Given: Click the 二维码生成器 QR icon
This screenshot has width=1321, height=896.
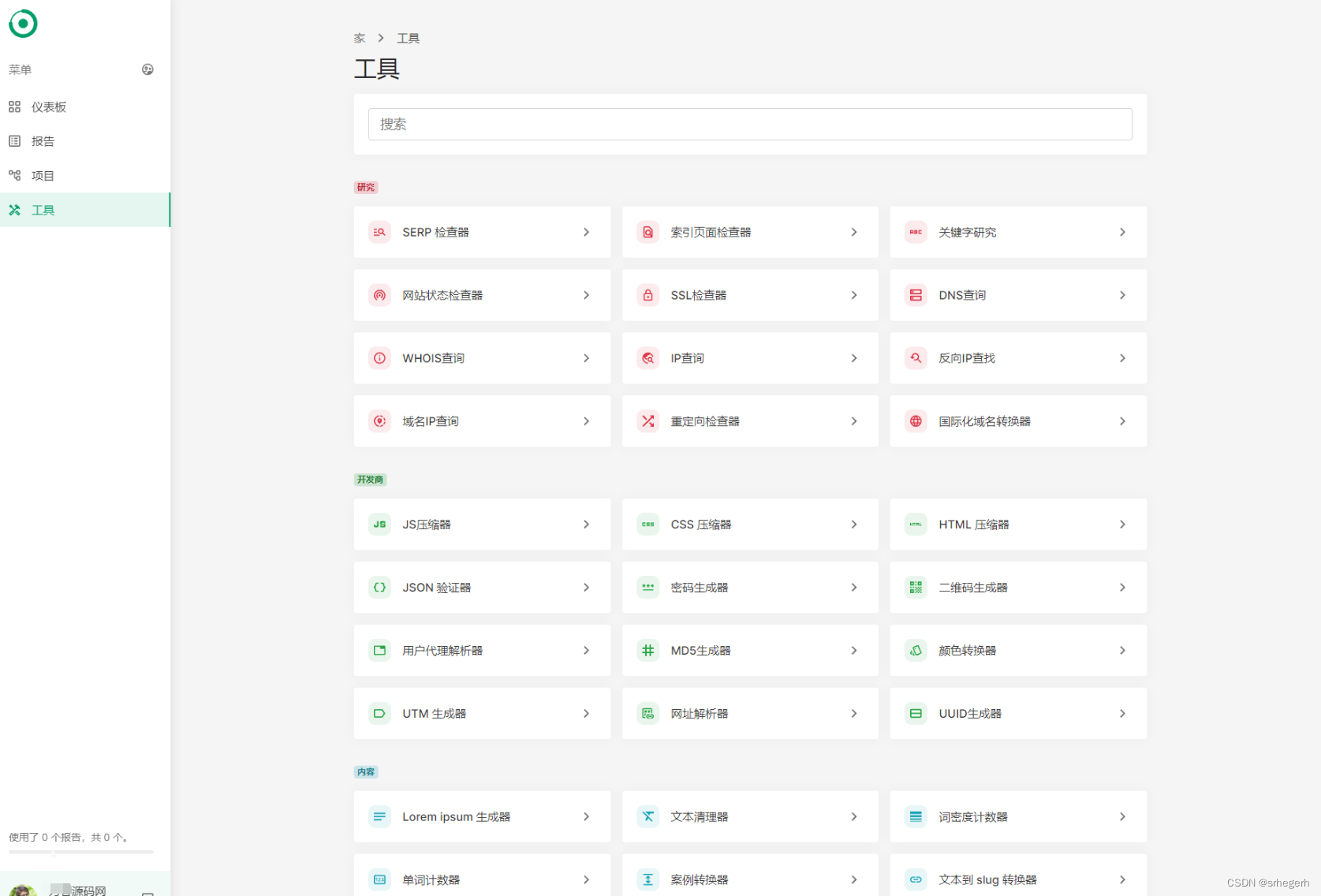Looking at the screenshot, I should pos(916,588).
